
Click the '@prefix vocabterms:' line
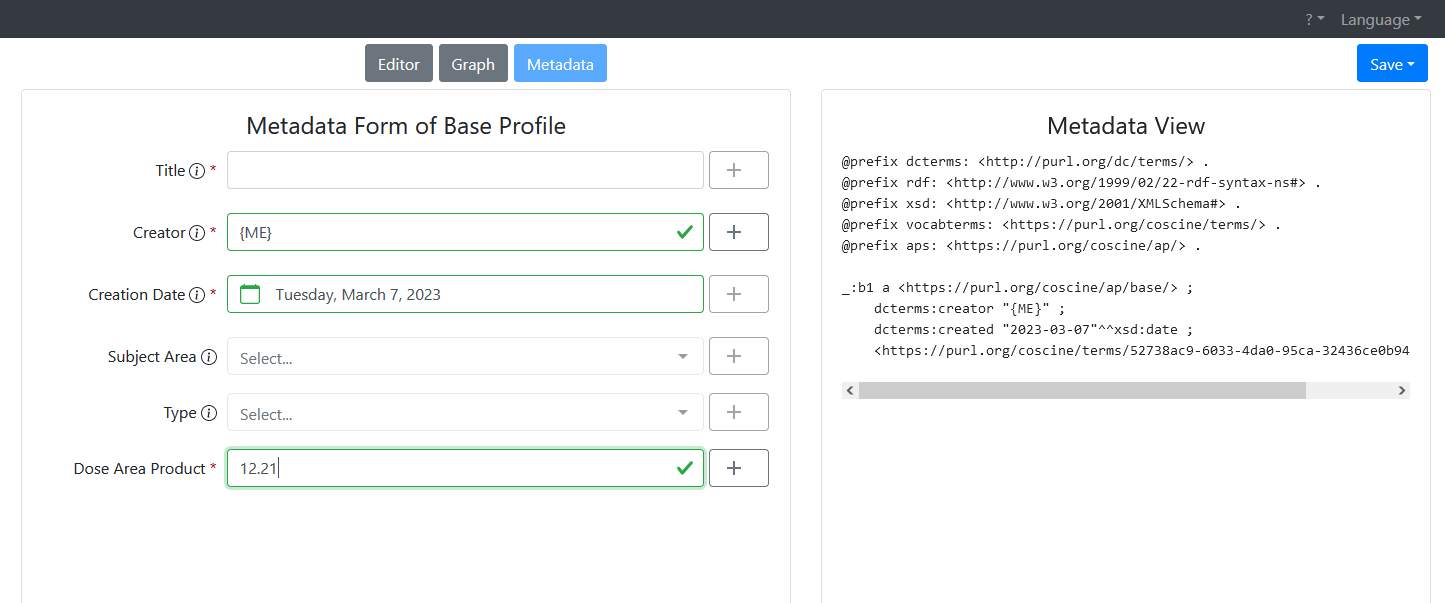pyautogui.click(x=1061, y=224)
